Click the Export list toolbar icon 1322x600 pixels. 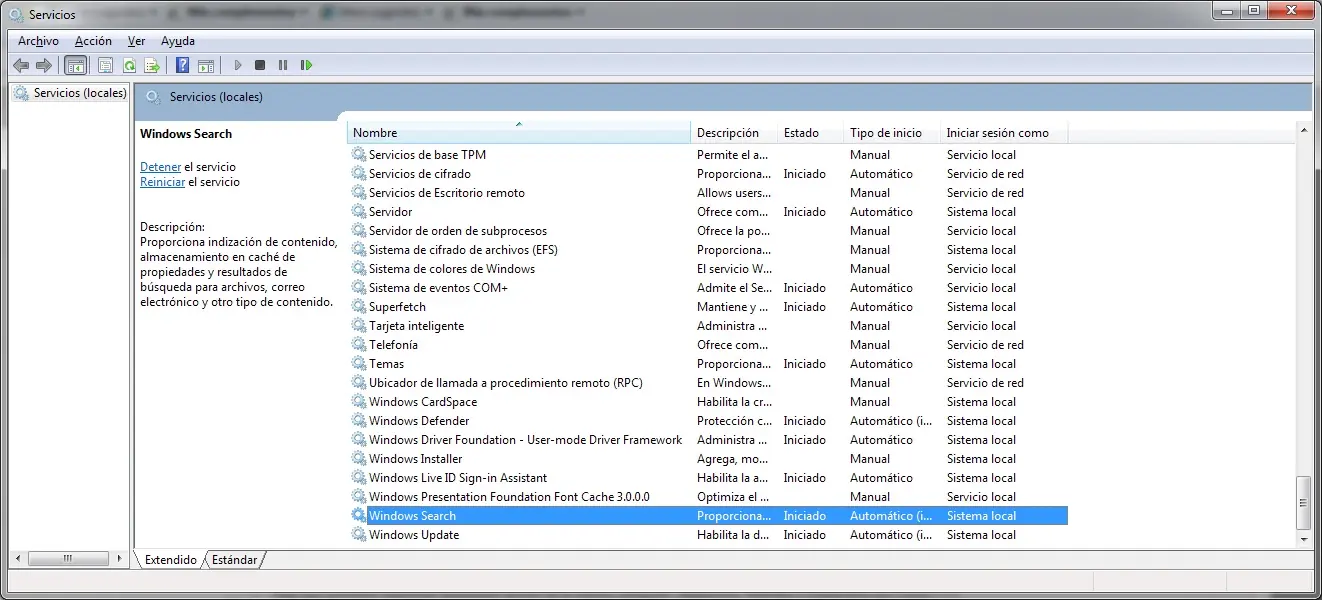coord(152,65)
